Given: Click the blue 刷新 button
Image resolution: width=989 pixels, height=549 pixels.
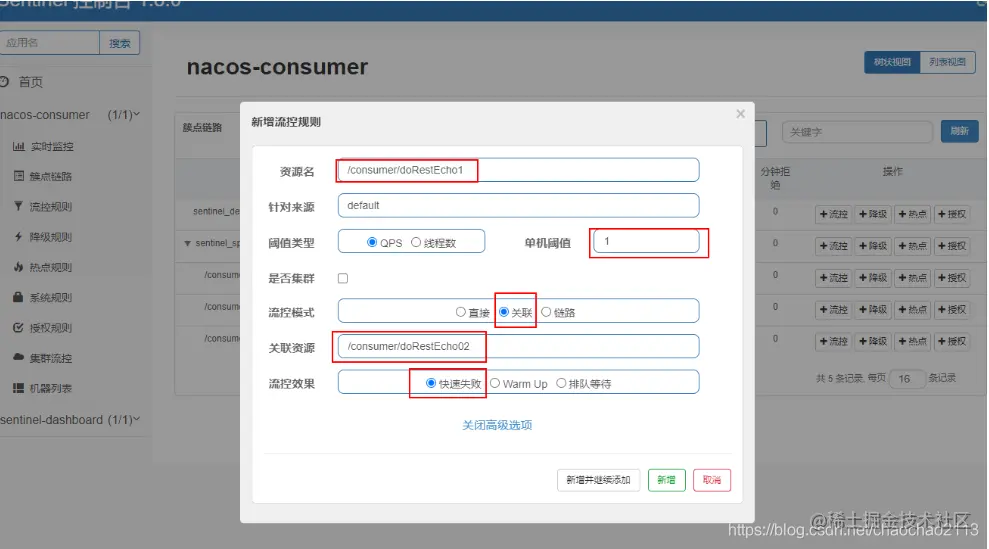Looking at the screenshot, I should (959, 131).
